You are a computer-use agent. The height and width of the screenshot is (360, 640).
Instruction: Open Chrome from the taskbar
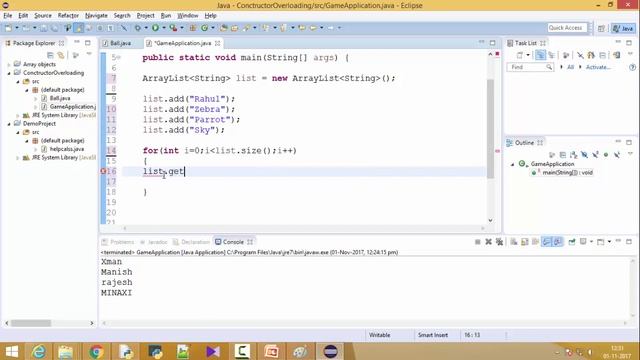pyautogui.click(x=96, y=351)
